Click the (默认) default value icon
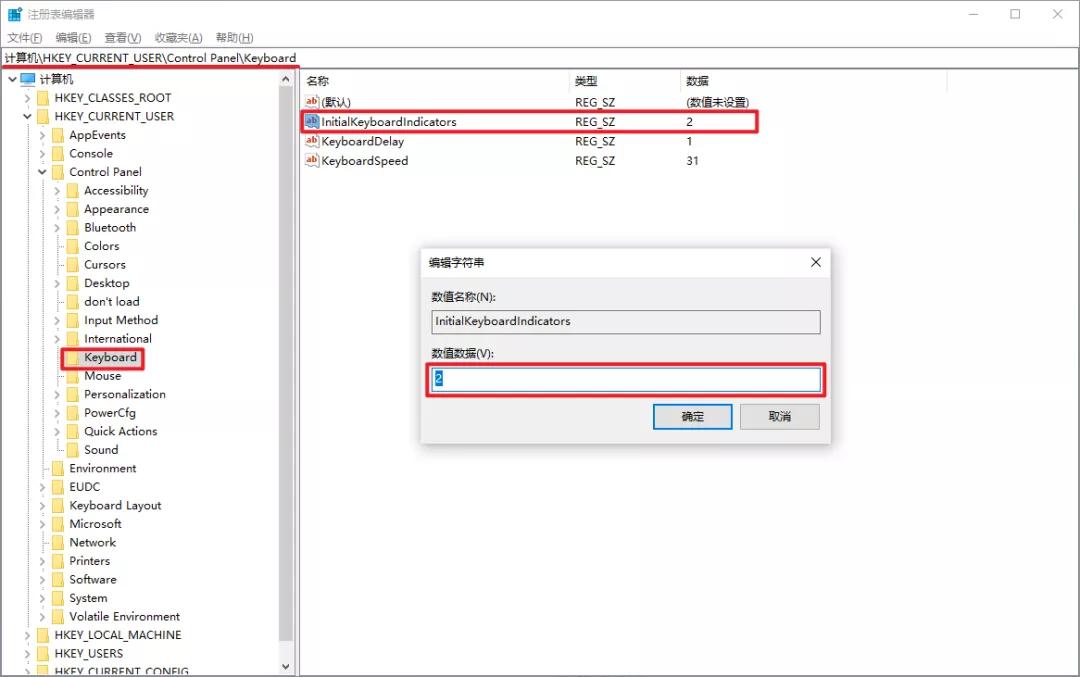1080x677 pixels. pyautogui.click(x=312, y=101)
